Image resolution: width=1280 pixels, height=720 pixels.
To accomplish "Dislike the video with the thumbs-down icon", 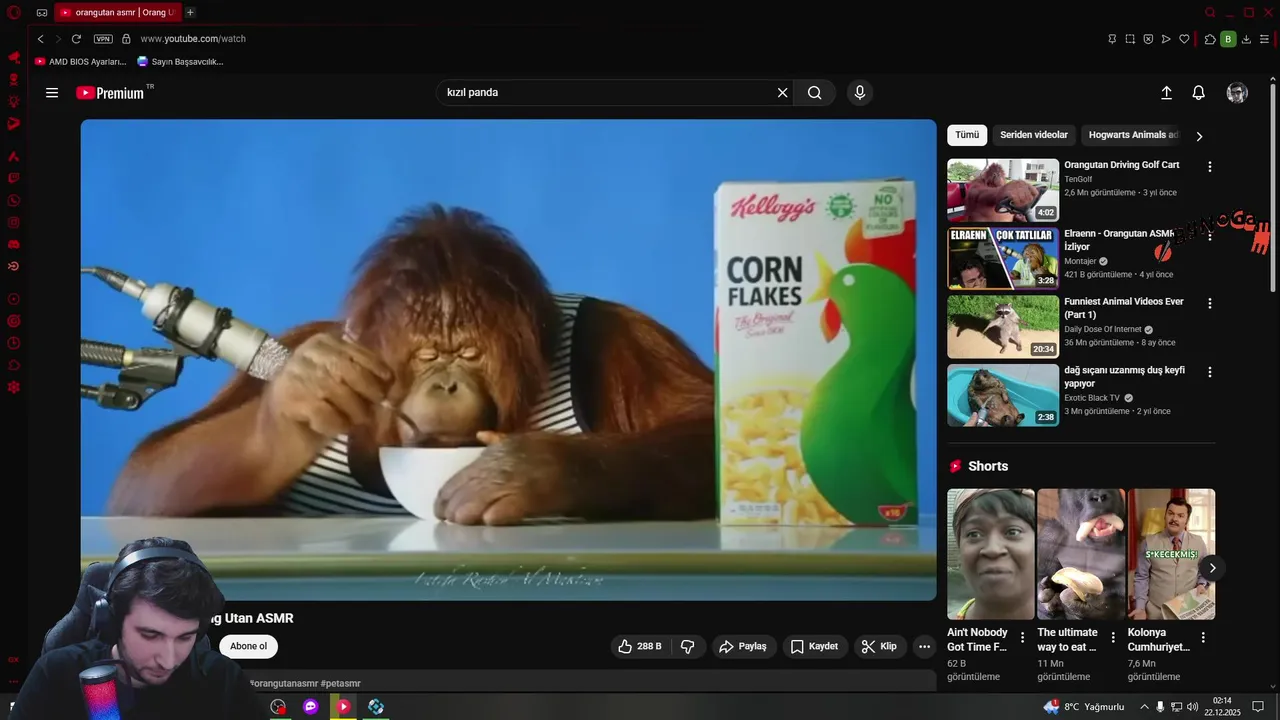I will (688, 646).
